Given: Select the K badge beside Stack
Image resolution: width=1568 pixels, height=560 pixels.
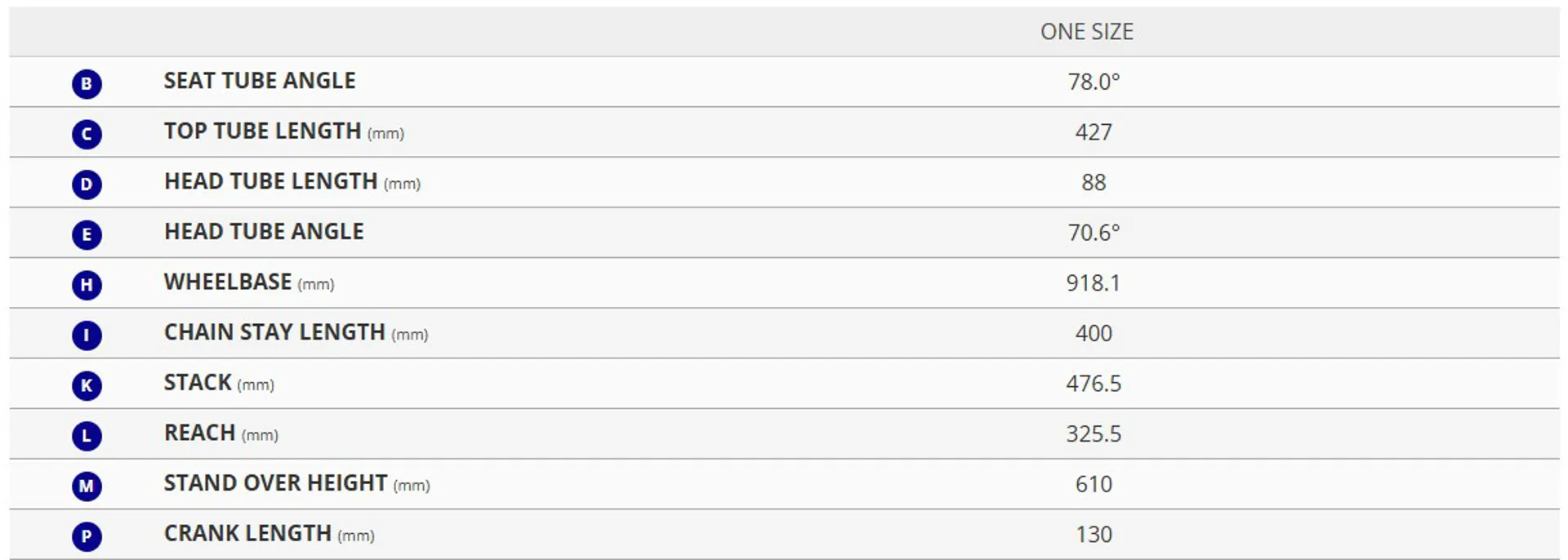Looking at the screenshot, I should tap(87, 385).
